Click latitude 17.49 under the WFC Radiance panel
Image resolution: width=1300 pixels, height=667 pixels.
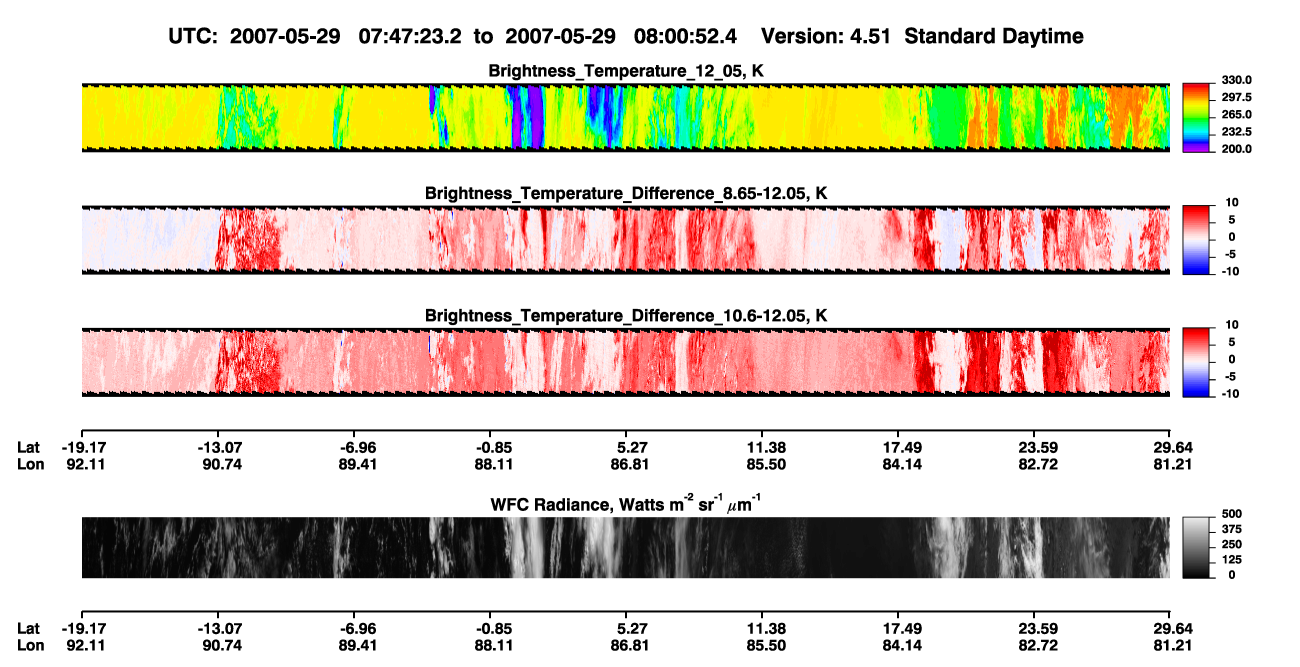[x=900, y=629]
